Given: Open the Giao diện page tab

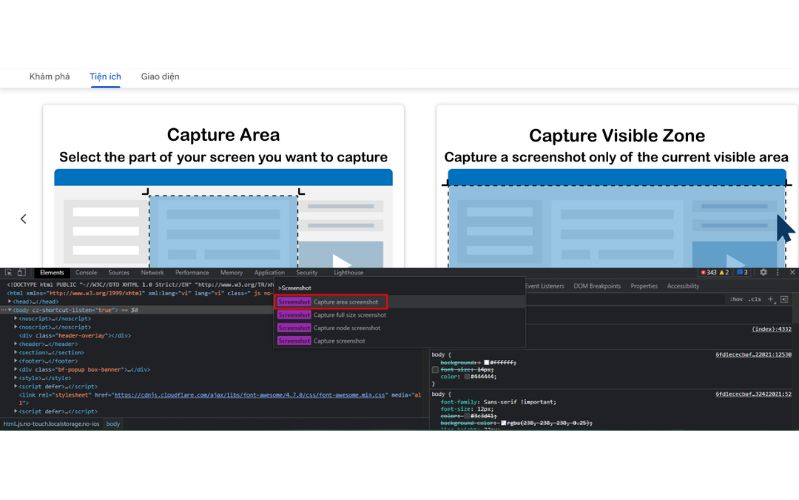Looking at the screenshot, I should 160,76.
